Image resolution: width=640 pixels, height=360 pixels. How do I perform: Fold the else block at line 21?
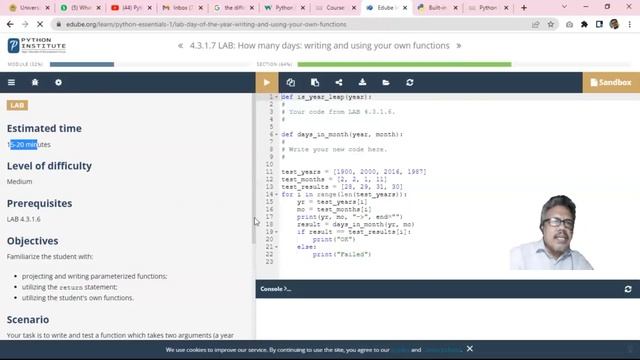tap(276, 247)
